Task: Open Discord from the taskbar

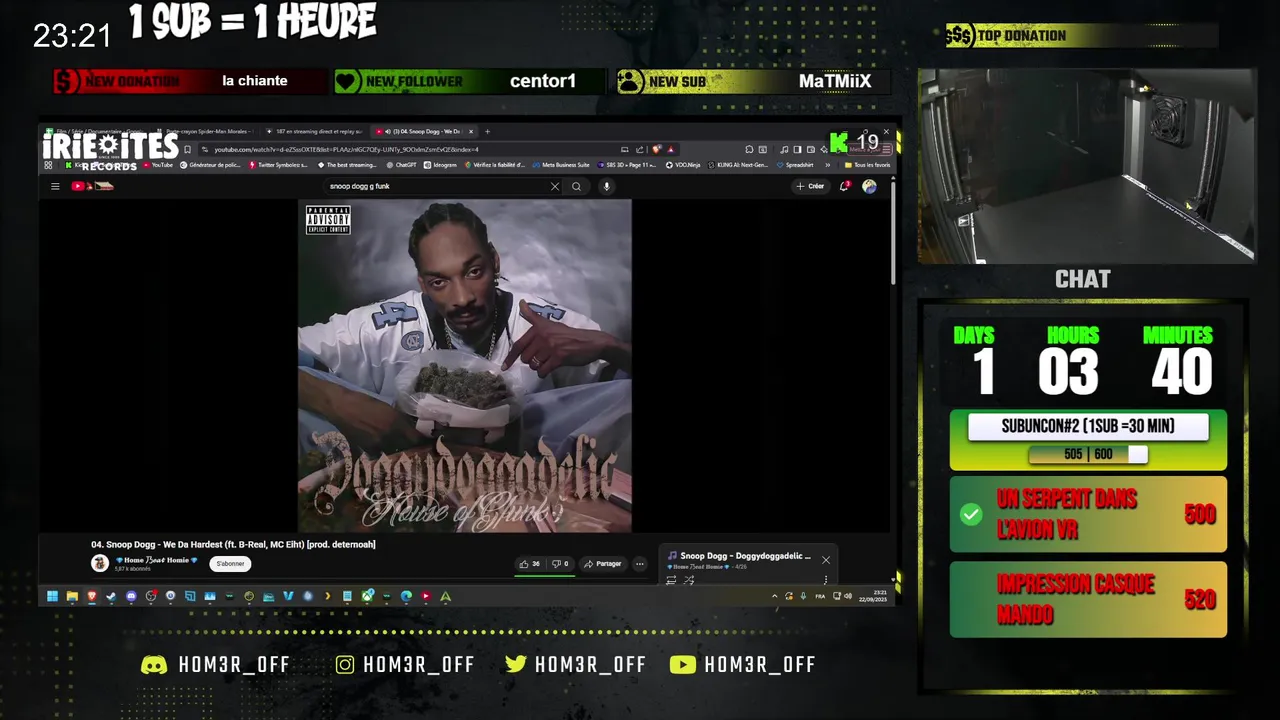Action: 131,596
